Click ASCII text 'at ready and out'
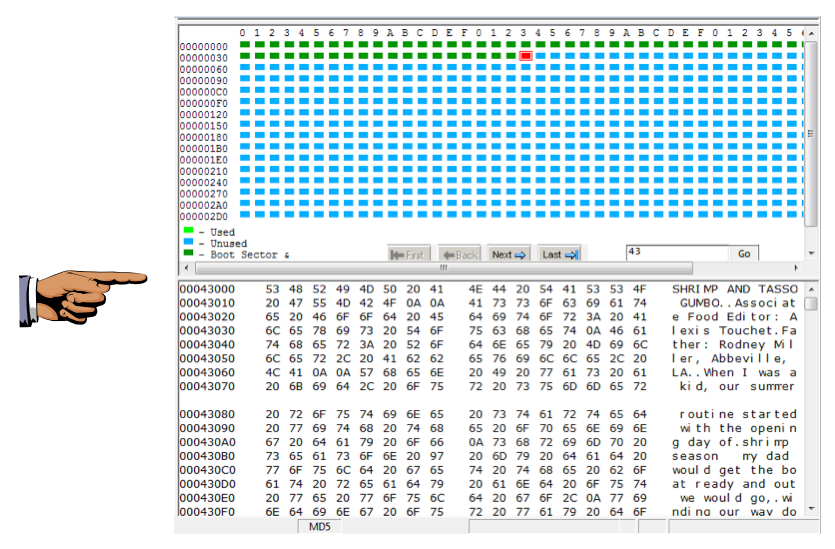 pos(734,484)
